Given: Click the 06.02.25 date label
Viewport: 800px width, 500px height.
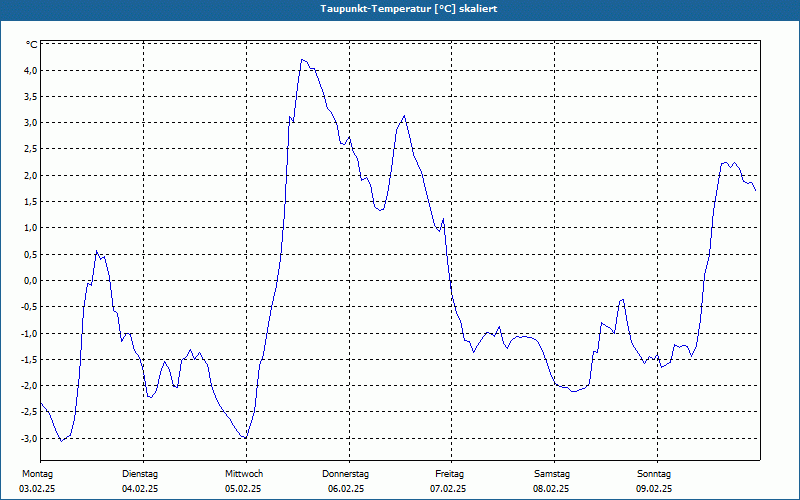Looking at the screenshot, I should pyautogui.click(x=346, y=489).
